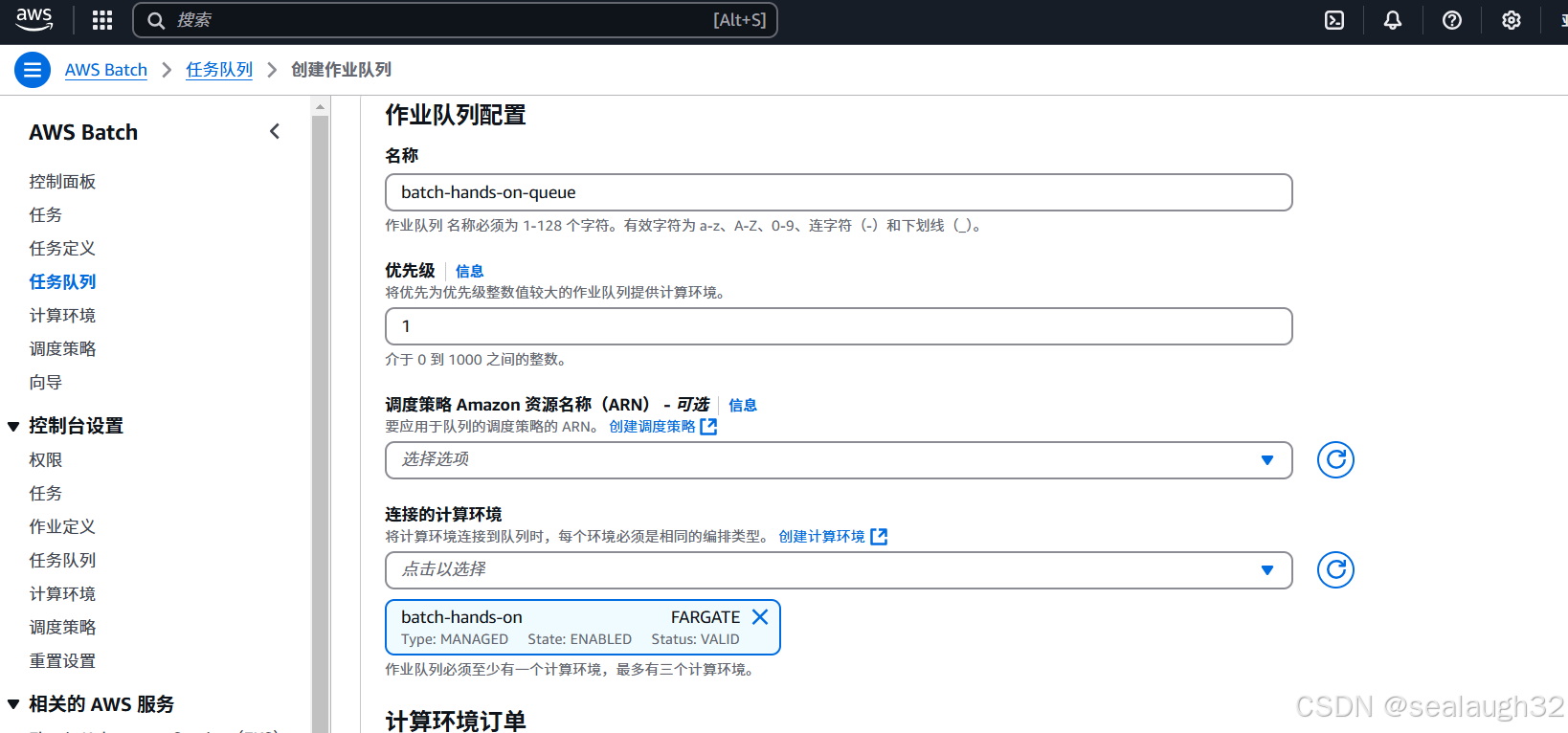This screenshot has height=733, width=1568.
Task: Open notifications bell icon
Action: click(1393, 20)
